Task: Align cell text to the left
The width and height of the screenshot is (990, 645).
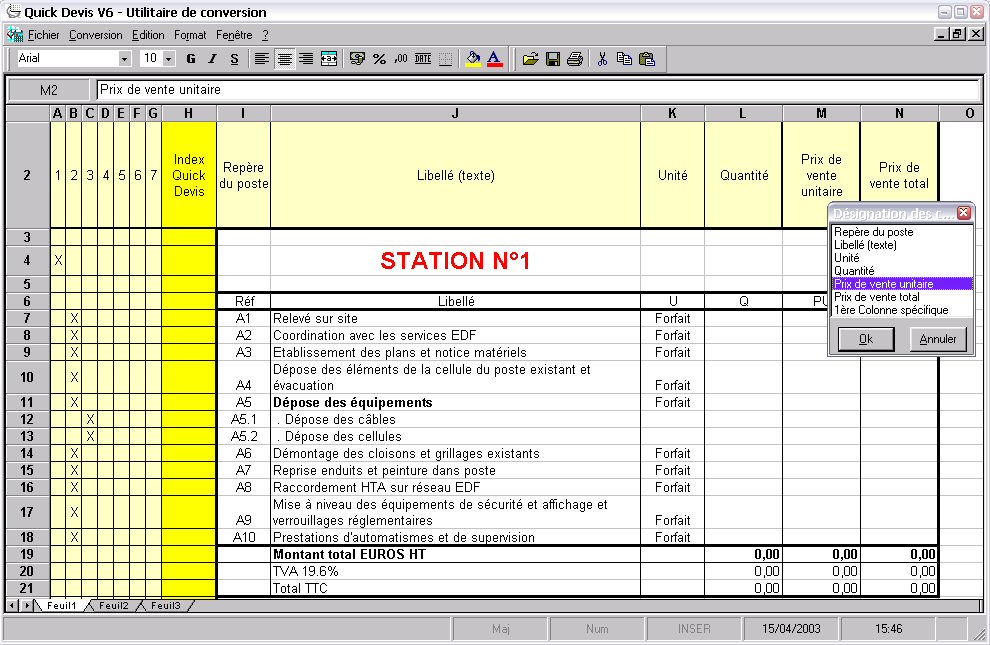Action: tap(261, 59)
